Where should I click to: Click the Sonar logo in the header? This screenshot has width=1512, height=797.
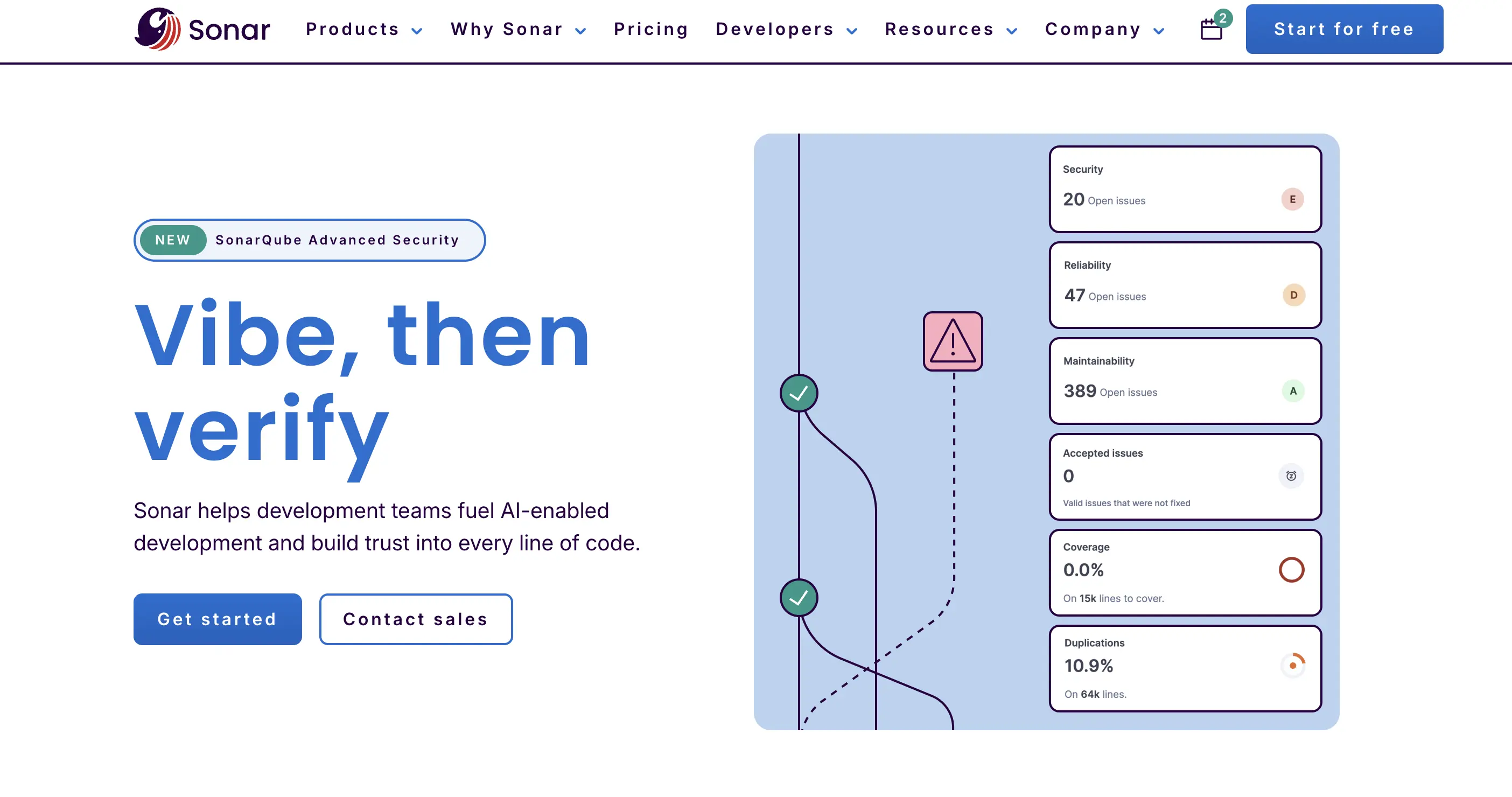202,29
